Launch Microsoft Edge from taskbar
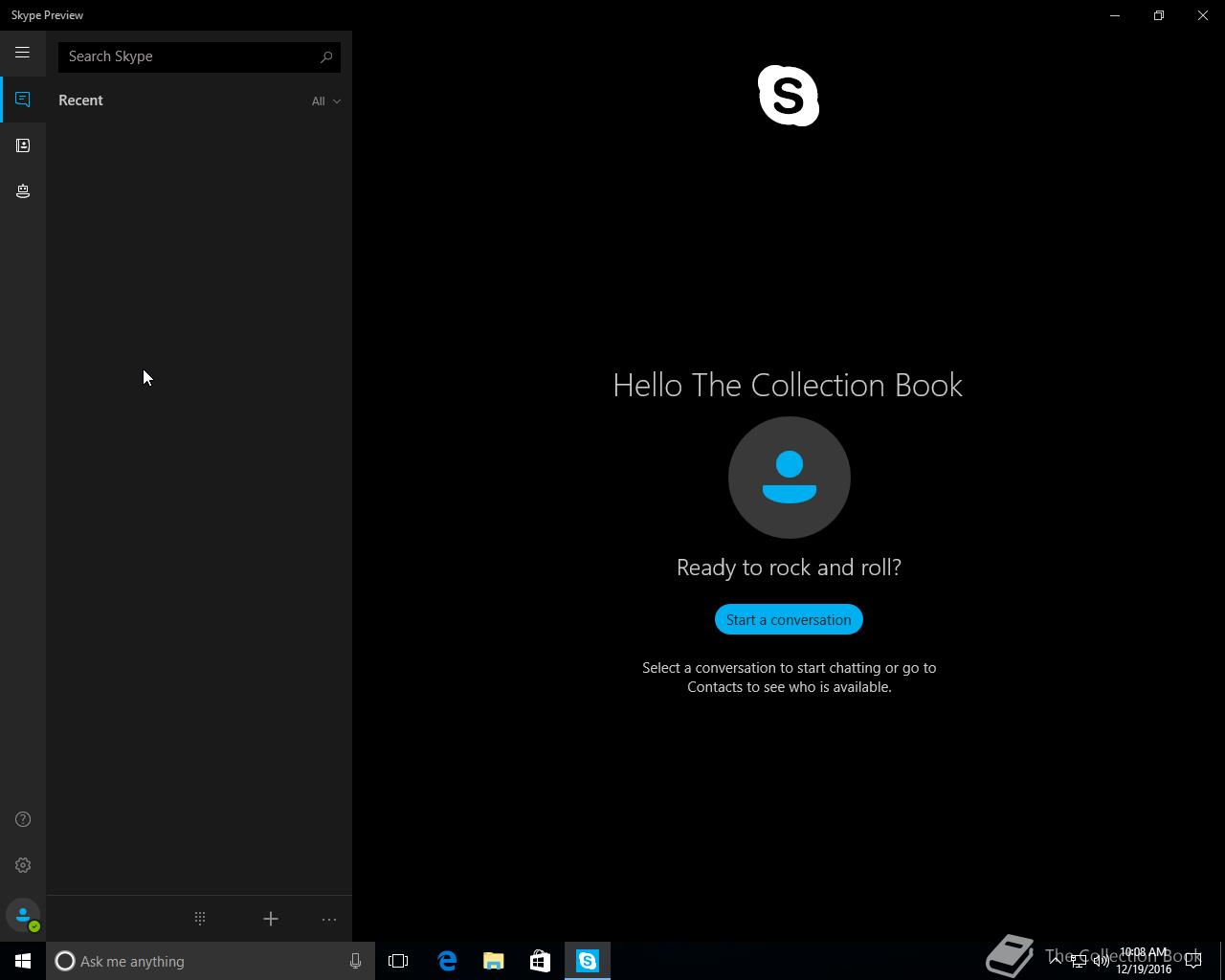 [x=447, y=961]
